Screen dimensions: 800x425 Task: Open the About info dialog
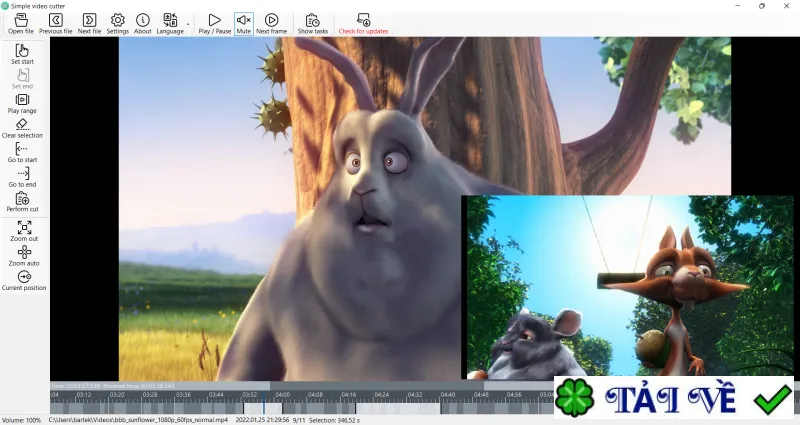(143, 24)
